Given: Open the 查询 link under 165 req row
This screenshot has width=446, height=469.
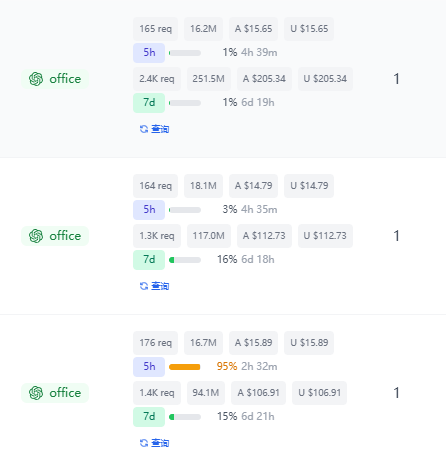Looking at the screenshot, I should pos(160,129).
